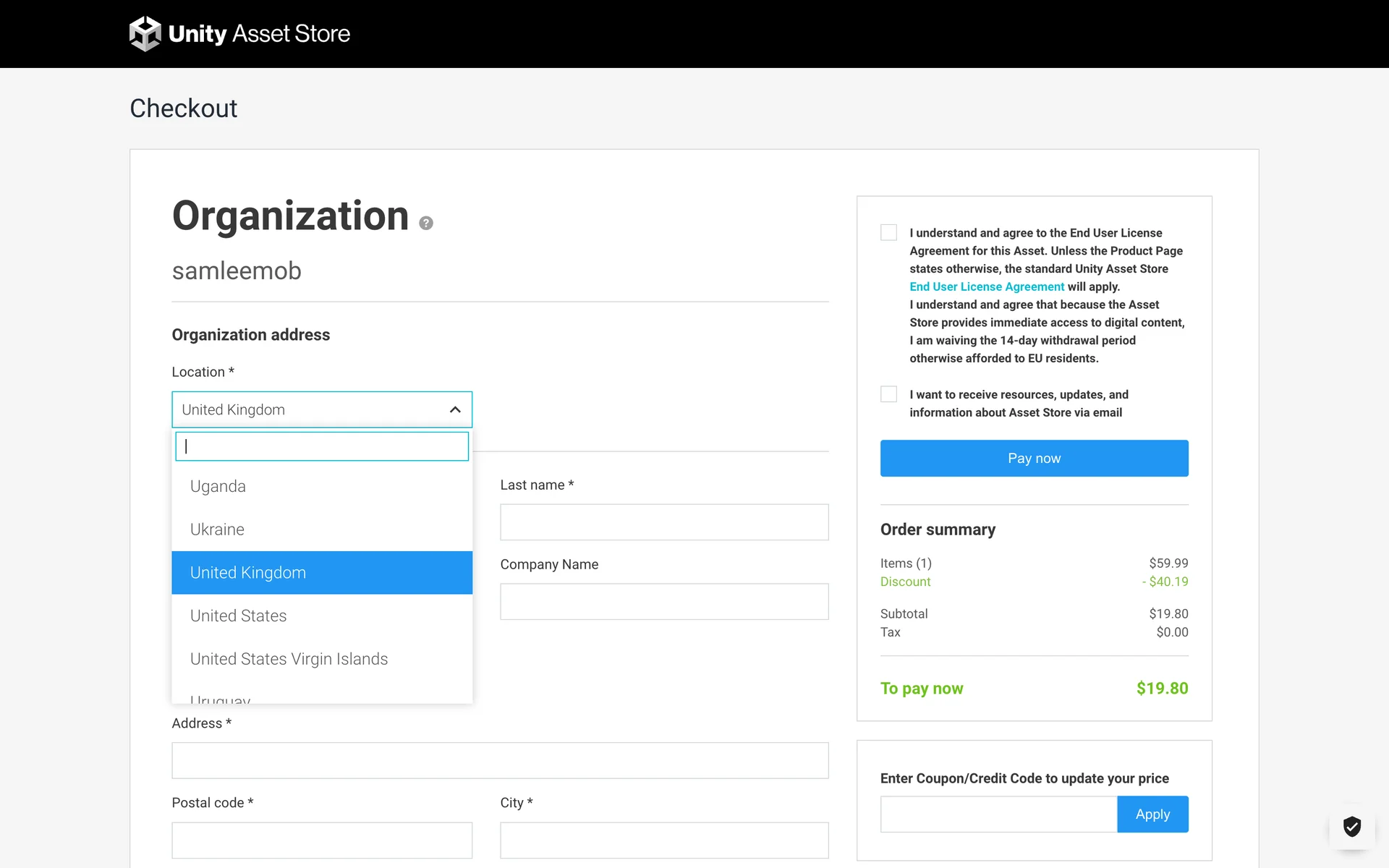The height and width of the screenshot is (868, 1389).
Task: Click Apply for the coupon code
Action: coord(1152,814)
